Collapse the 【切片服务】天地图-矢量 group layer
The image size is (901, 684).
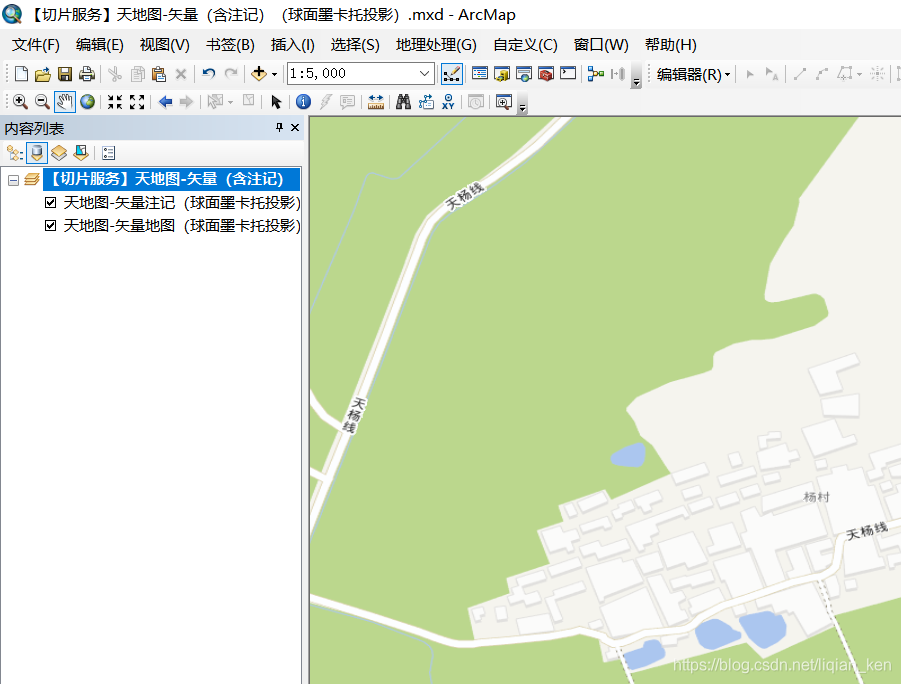pyautogui.click(x=13, y=180)
